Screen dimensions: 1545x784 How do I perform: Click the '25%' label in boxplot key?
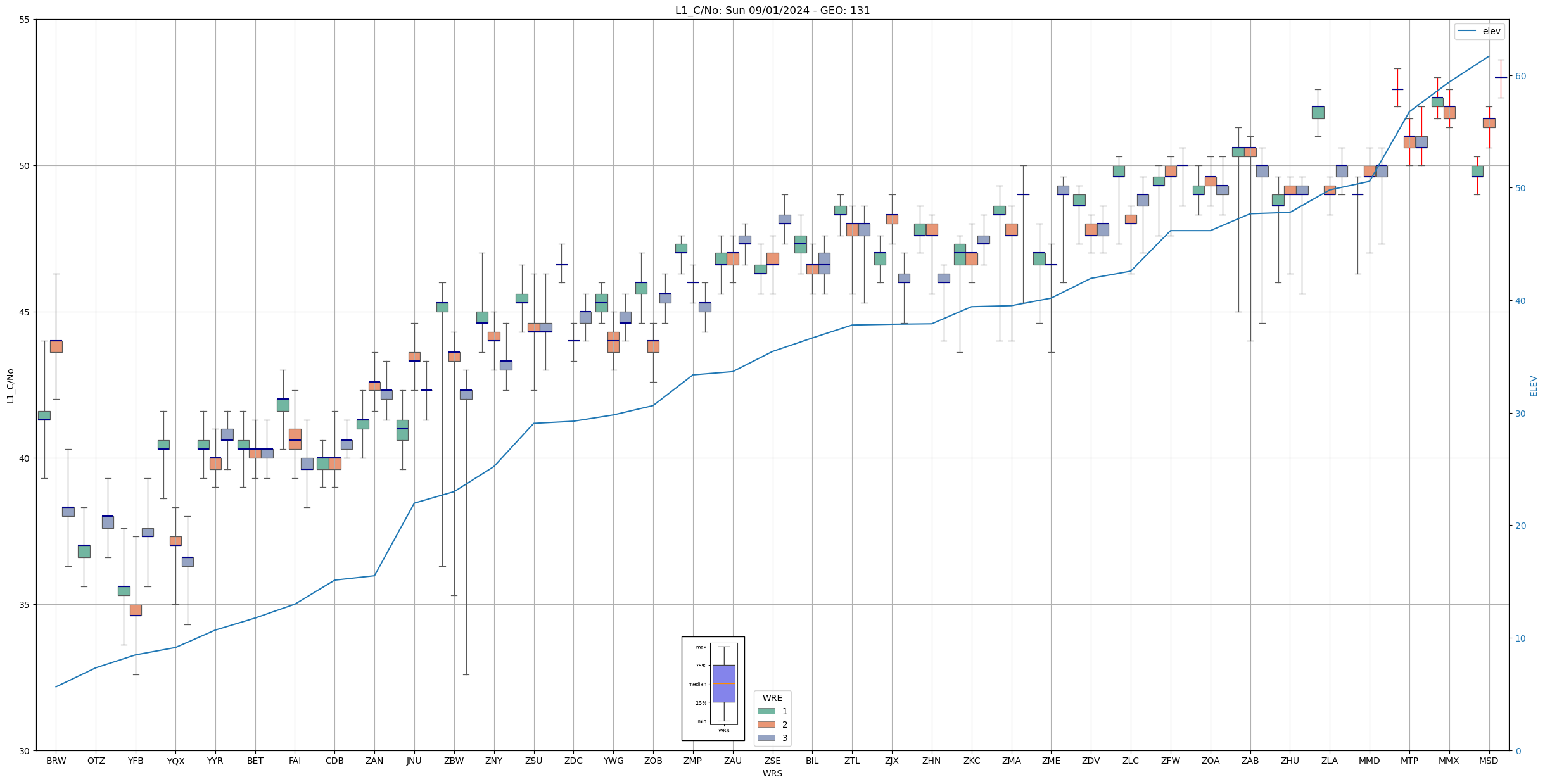pos(701,703)
